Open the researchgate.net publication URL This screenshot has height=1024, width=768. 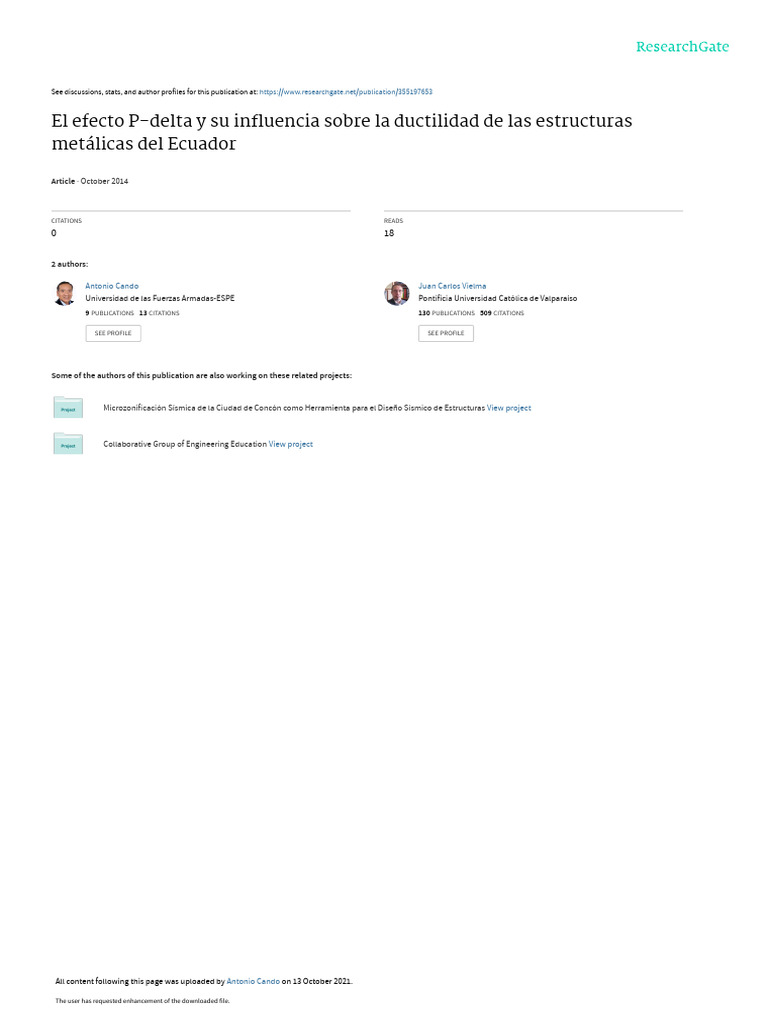(346, 92)
